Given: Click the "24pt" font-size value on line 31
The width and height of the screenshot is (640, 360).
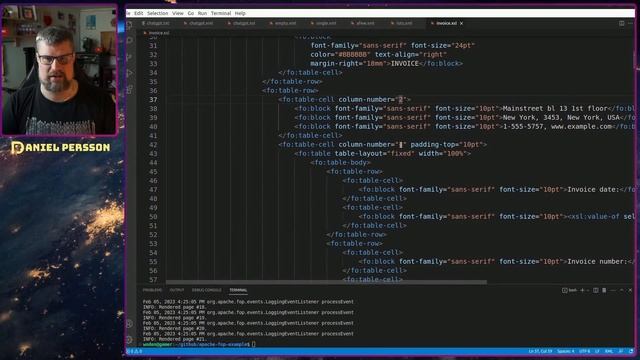Looking at the screenshot, I should point(463,46).
